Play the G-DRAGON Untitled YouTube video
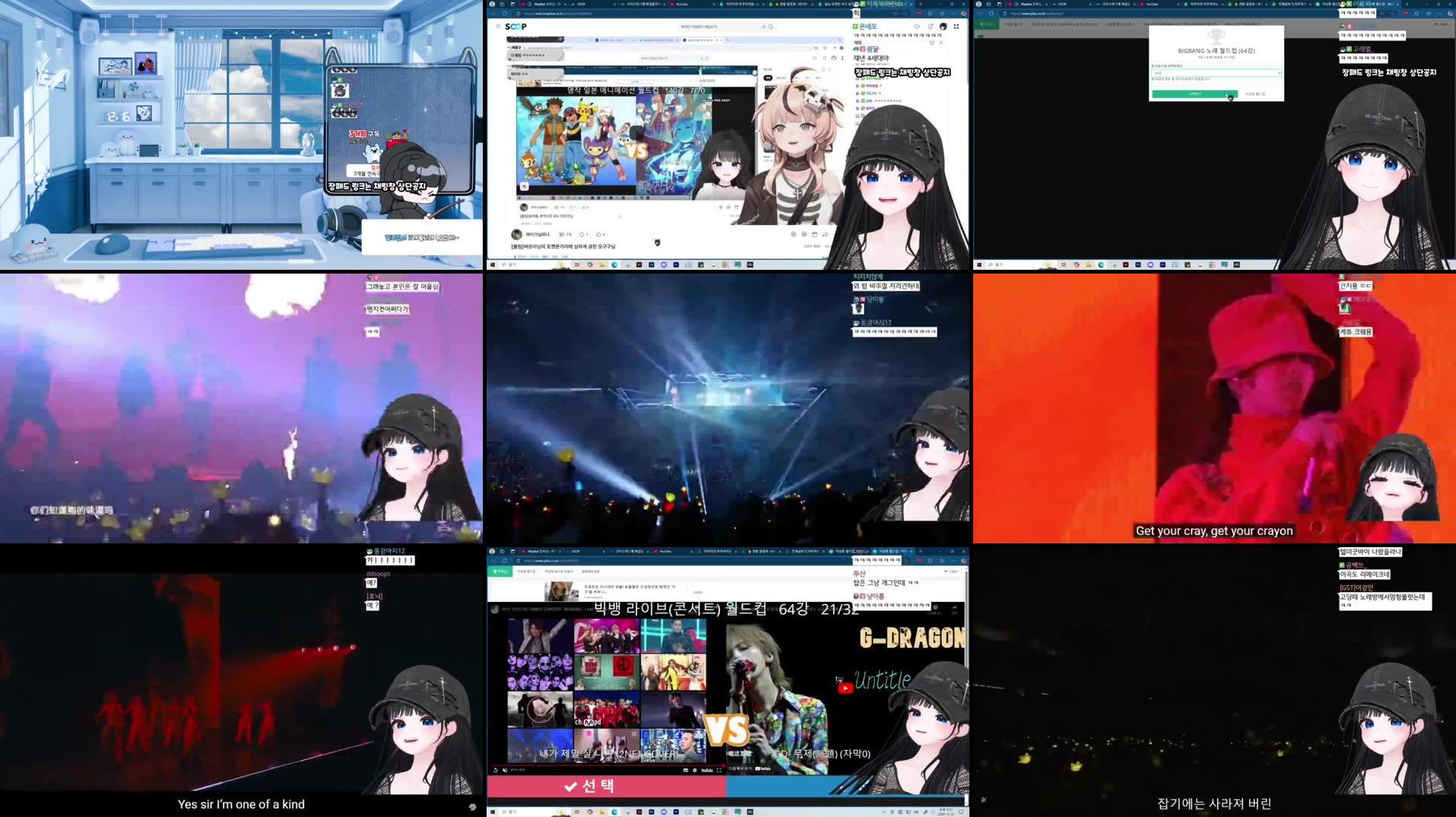The height and width of the screenshot is (817, 1456). 845,689
